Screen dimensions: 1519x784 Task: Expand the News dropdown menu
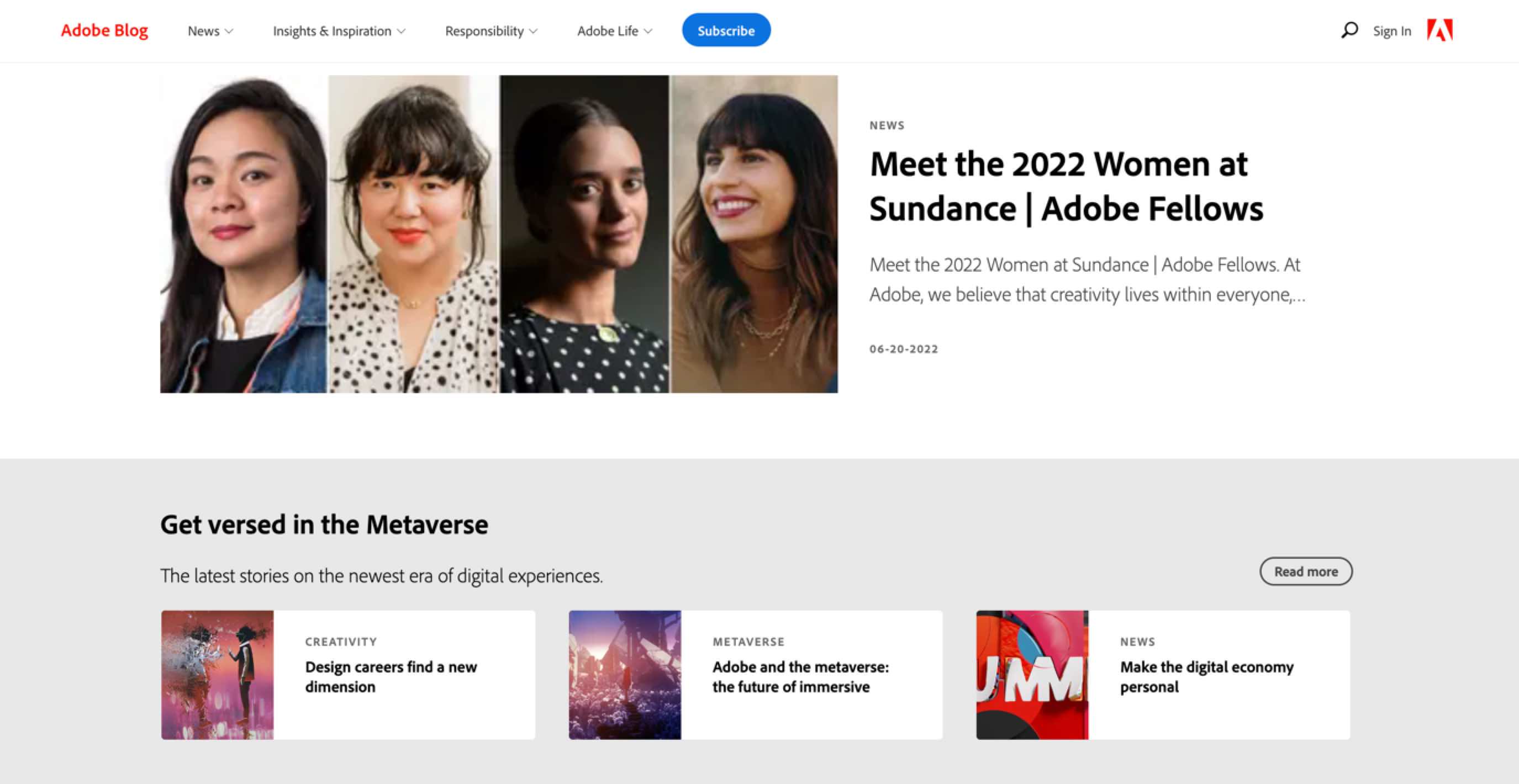(x=210, y=31)
